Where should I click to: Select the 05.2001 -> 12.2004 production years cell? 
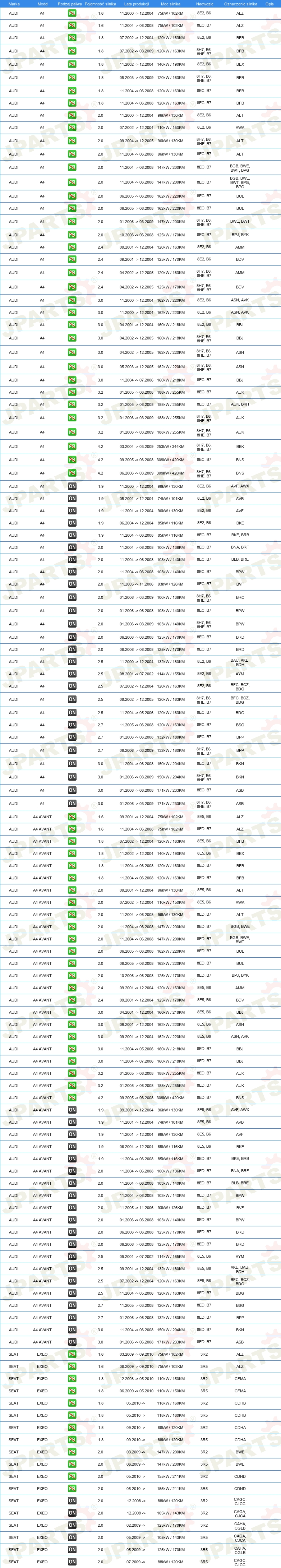click(137, 499)
